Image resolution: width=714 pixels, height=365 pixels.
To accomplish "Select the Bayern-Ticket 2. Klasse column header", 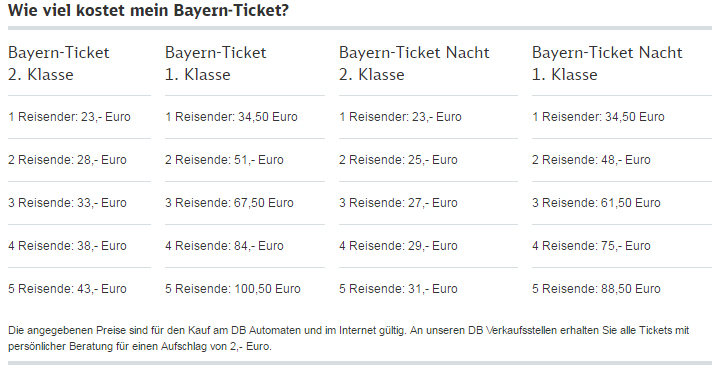I will [59, 63].
